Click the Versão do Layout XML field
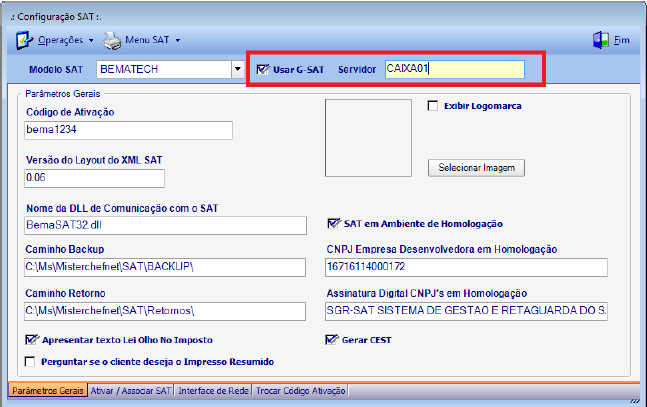Image resolution: width=647 pixels, height=407 pixels. (x=94, y=178)
